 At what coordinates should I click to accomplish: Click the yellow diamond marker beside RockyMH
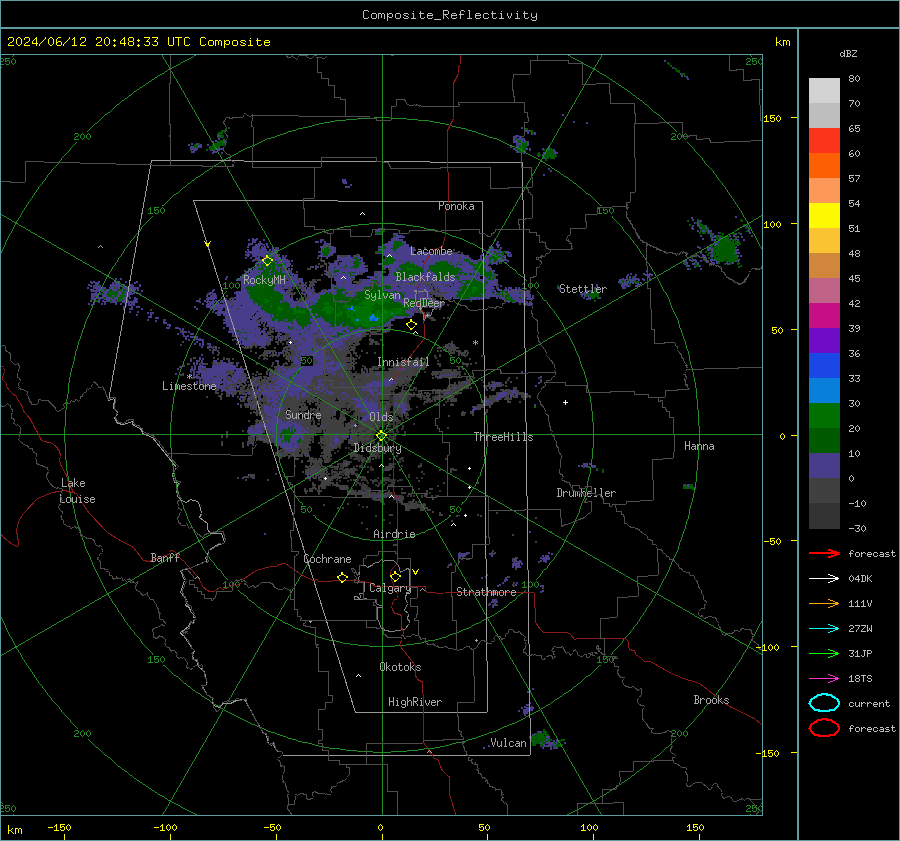coord(267,261)
